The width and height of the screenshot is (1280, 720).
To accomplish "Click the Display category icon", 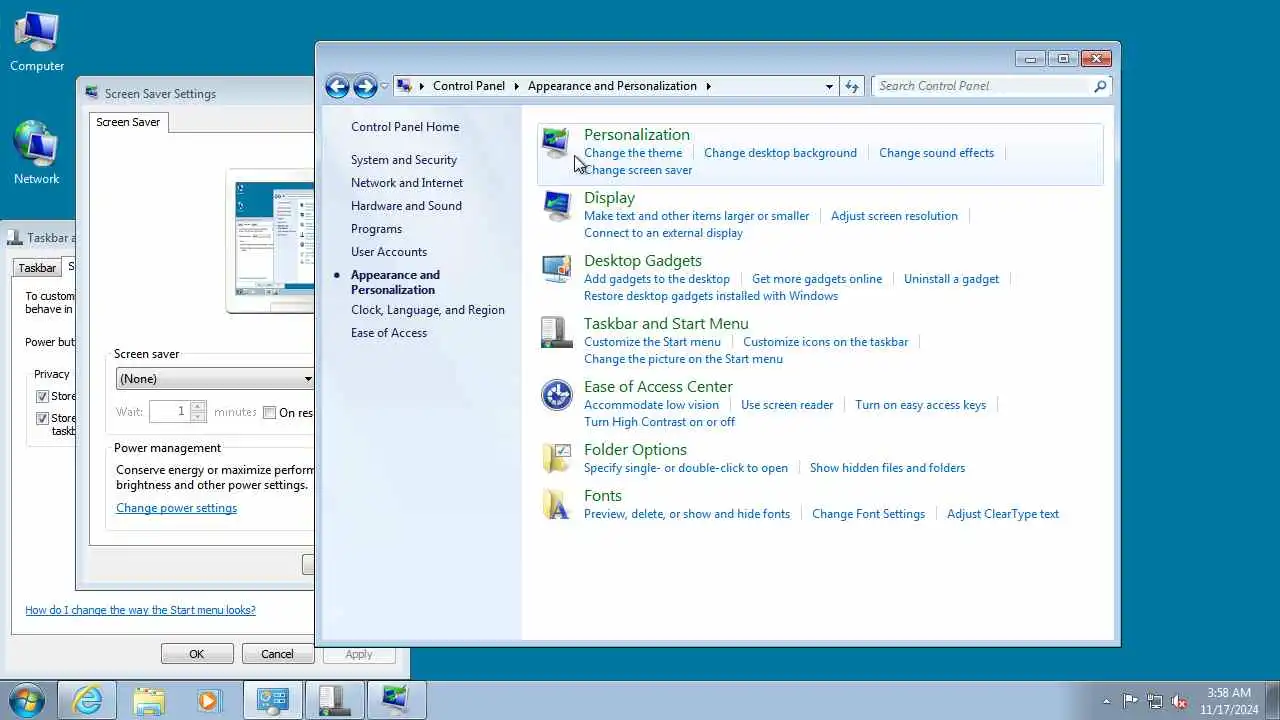I will coord(556,206).
